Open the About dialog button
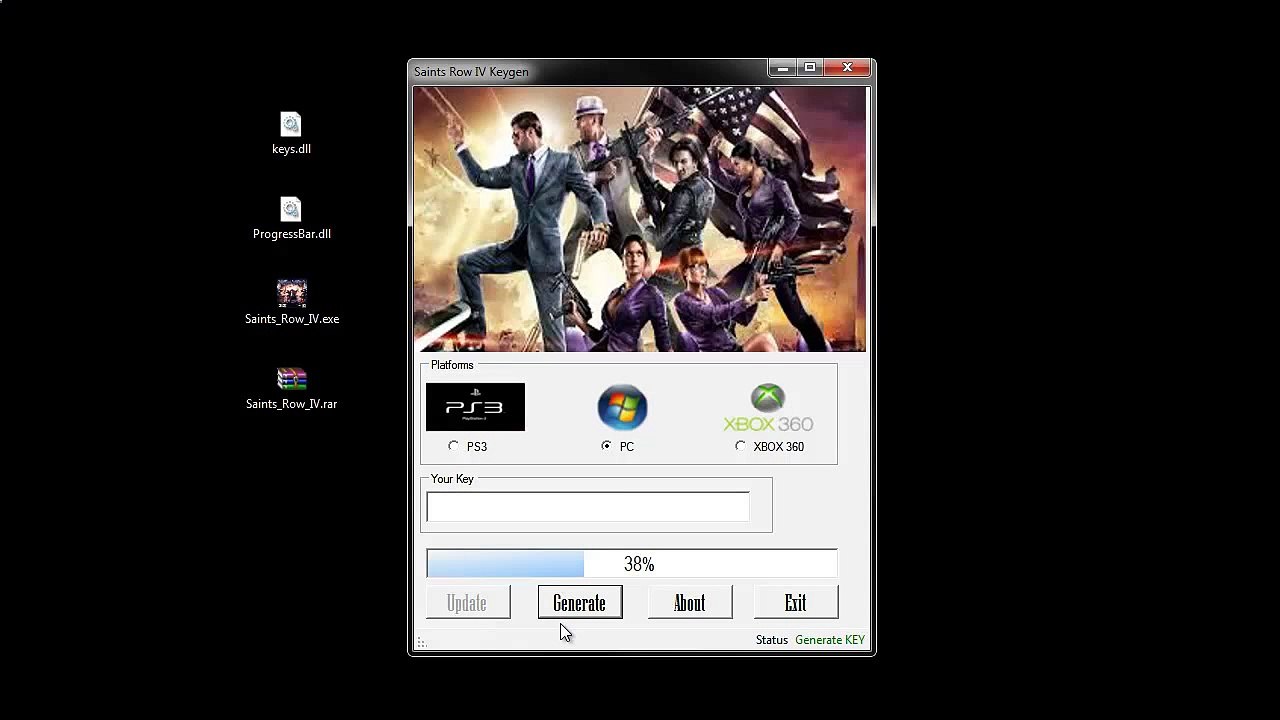Screen dimensions: 1280x720 690,603
